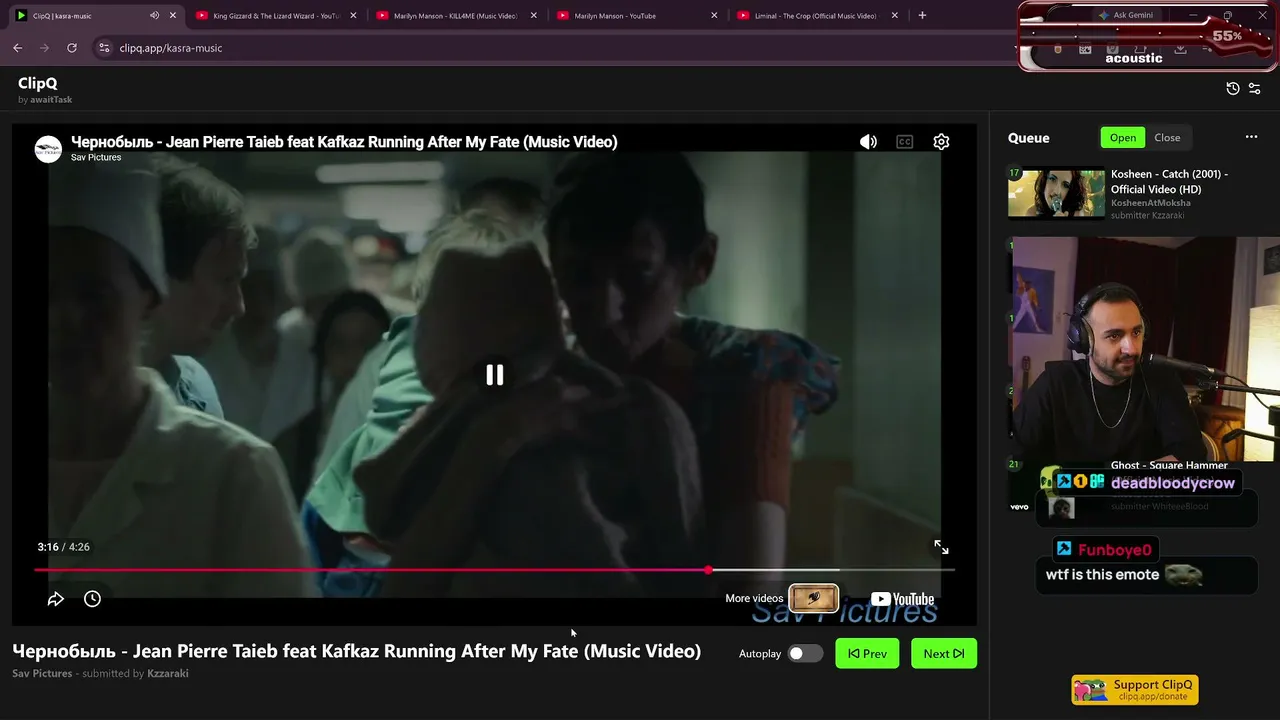
Task: Play the Kosheen - Catch thumbnail in the queue
Action: click(x=1056, y=192)
